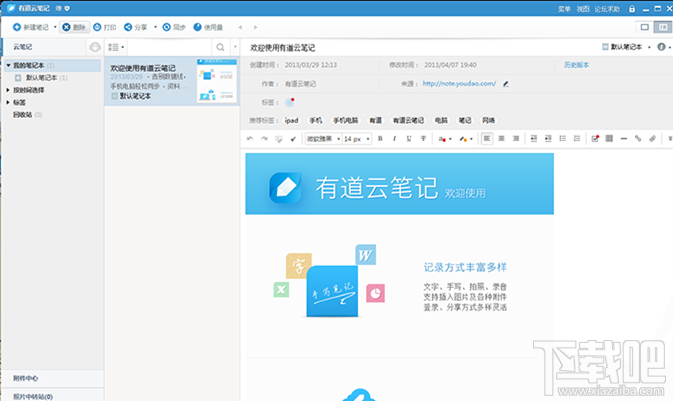Insert a bulleted list

[562, 139]
